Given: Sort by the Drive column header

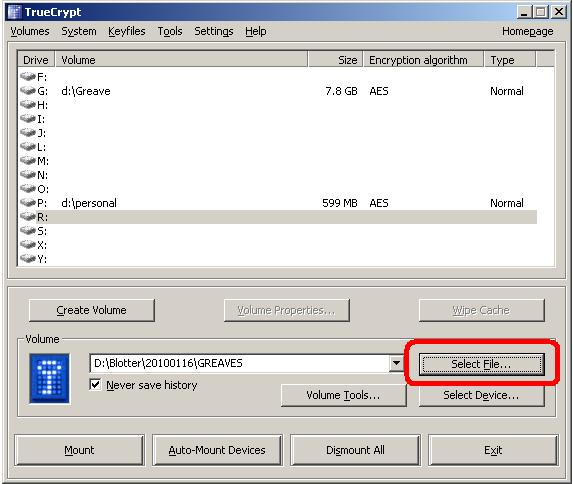Looking at the screenshot, I should pos(36,60).
